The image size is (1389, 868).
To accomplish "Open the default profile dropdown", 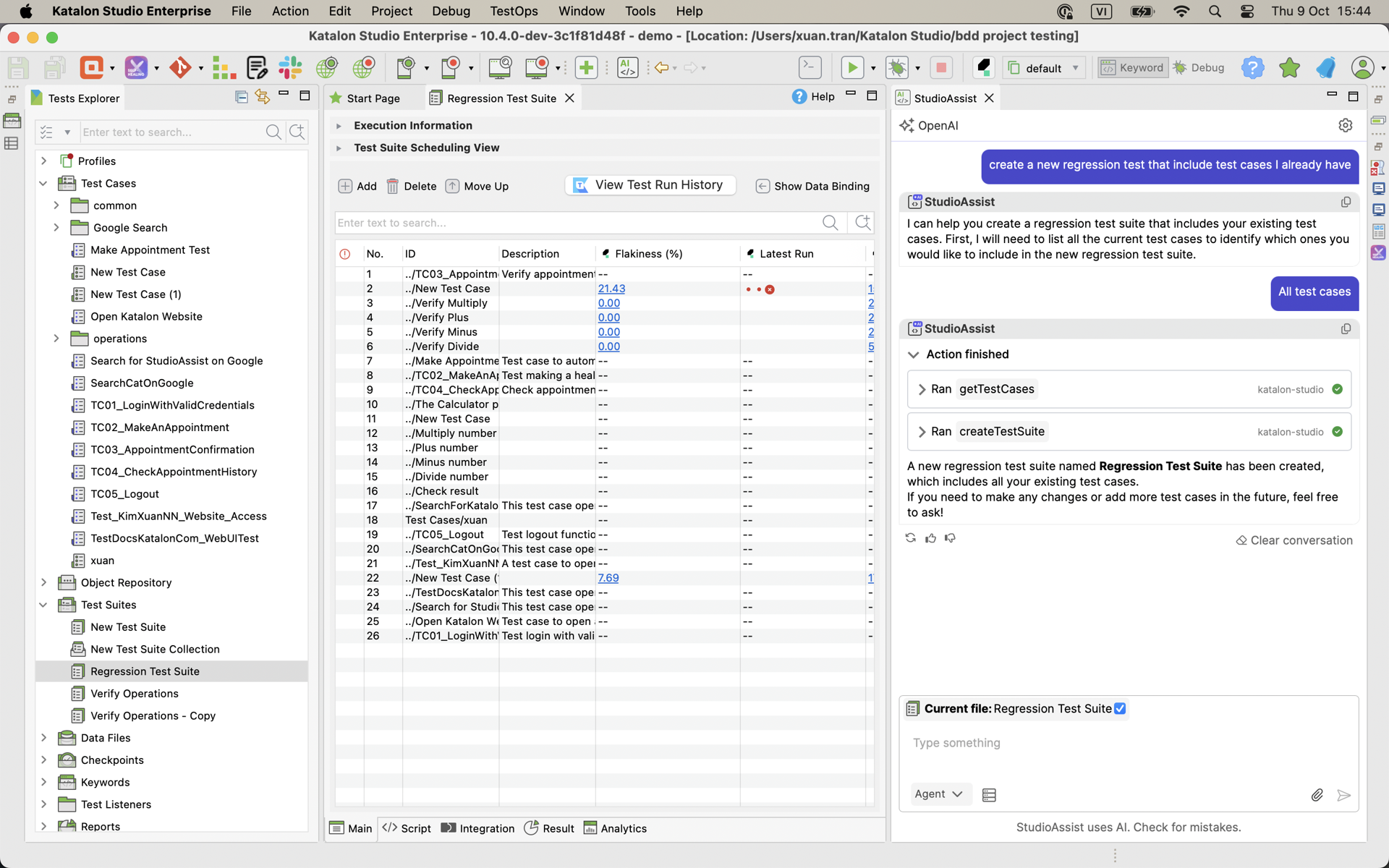I will click(x=1075, y=67).
